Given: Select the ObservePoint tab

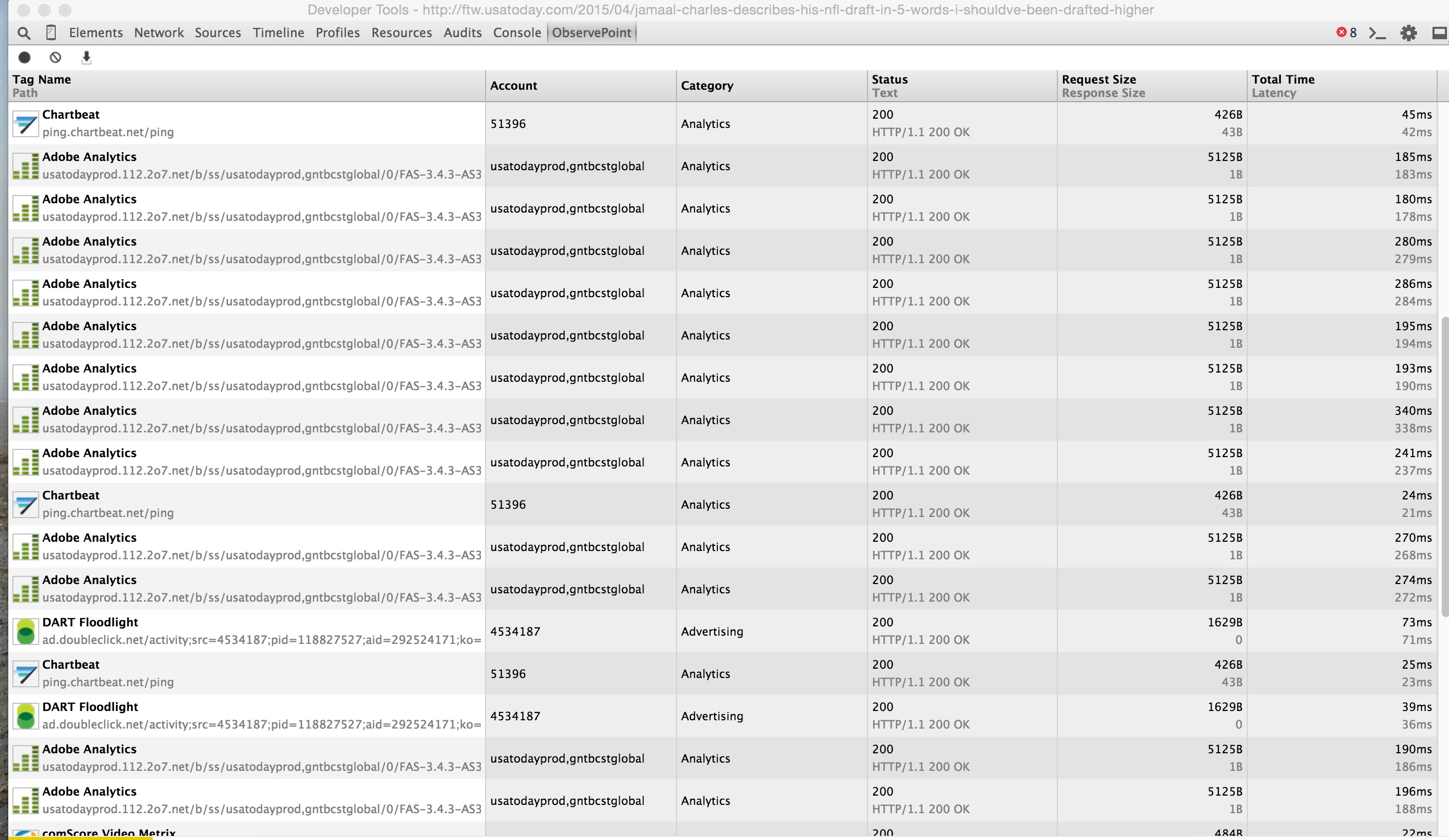Looking at the screenshot, I should click(592, 33).
